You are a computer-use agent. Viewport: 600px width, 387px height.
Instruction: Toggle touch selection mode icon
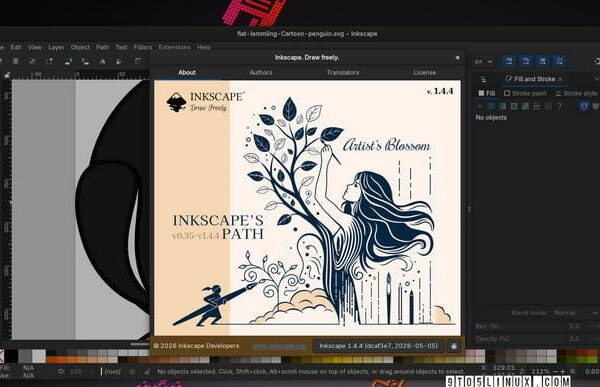pyautogui.click(x=49, y=61)
